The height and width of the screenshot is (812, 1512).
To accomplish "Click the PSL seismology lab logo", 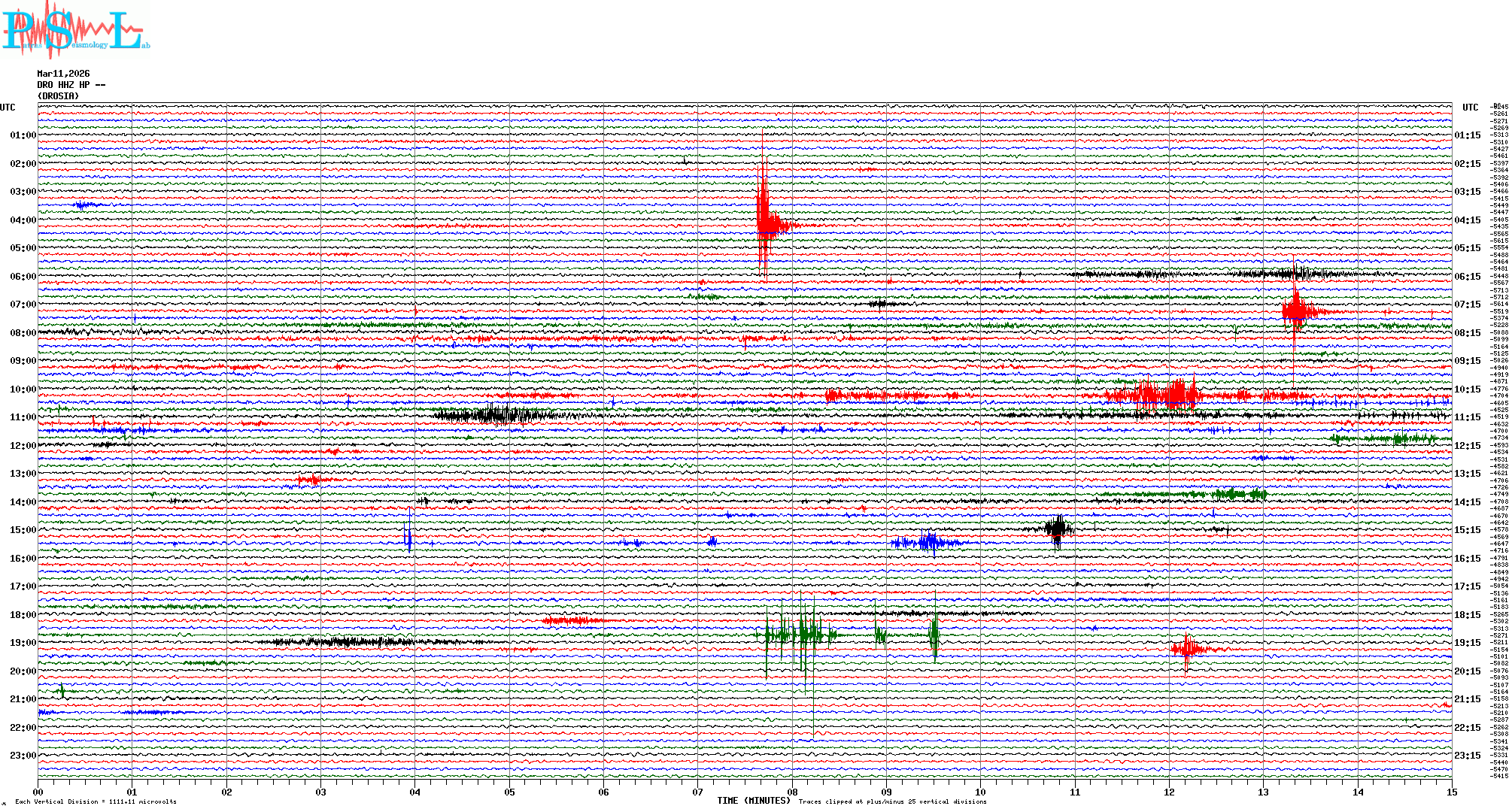I will (75, 30).
